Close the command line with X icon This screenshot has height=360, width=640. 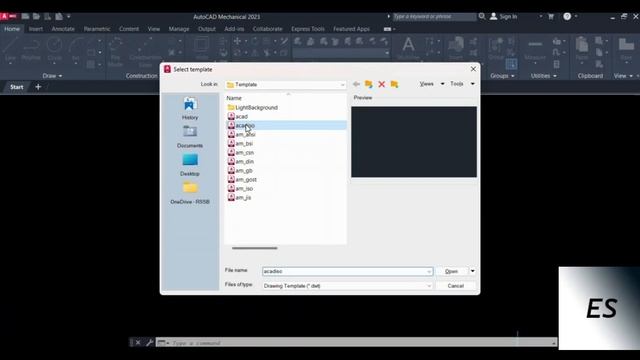pos(138,342)
